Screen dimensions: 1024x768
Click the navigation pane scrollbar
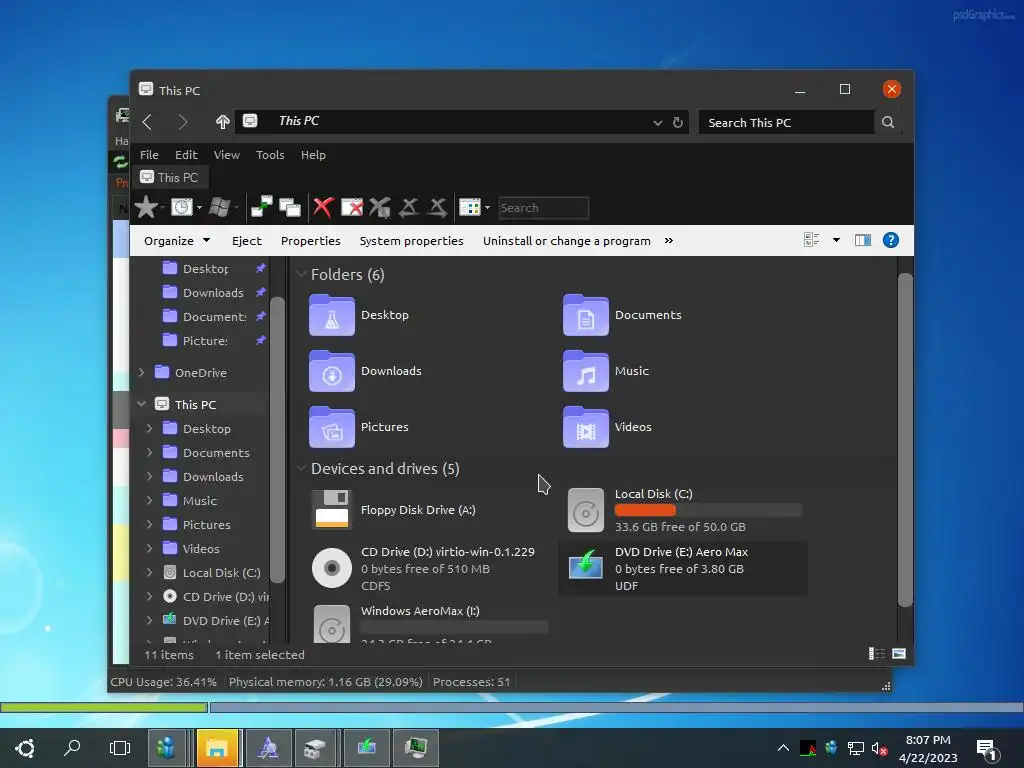pos(277,440)
